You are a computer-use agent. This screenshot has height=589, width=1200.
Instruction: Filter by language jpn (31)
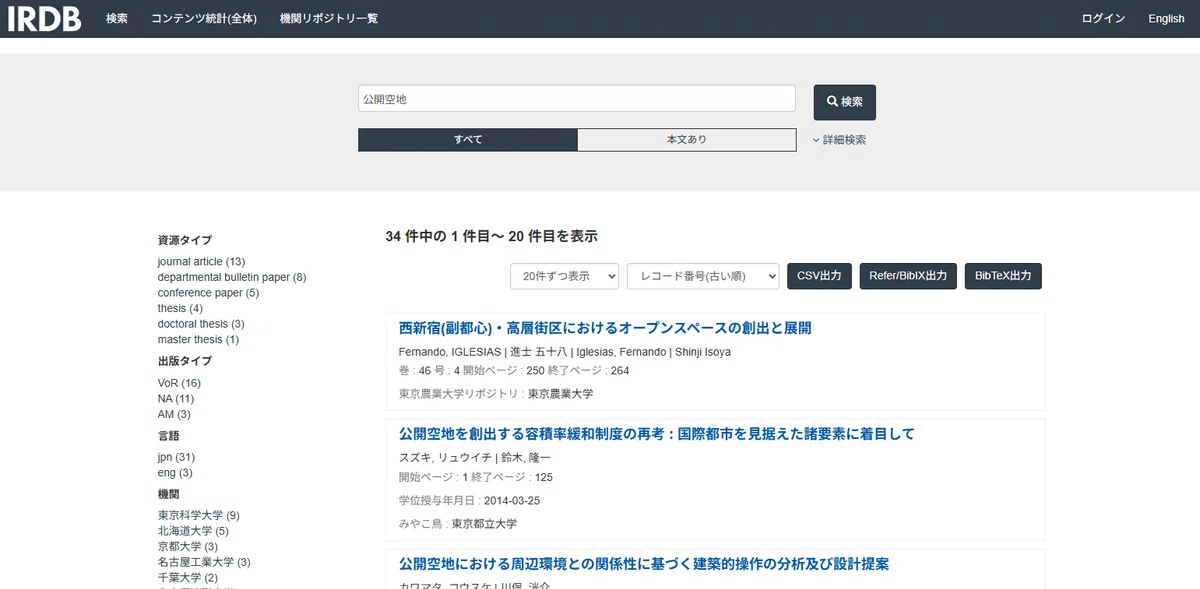pos(176,457)
